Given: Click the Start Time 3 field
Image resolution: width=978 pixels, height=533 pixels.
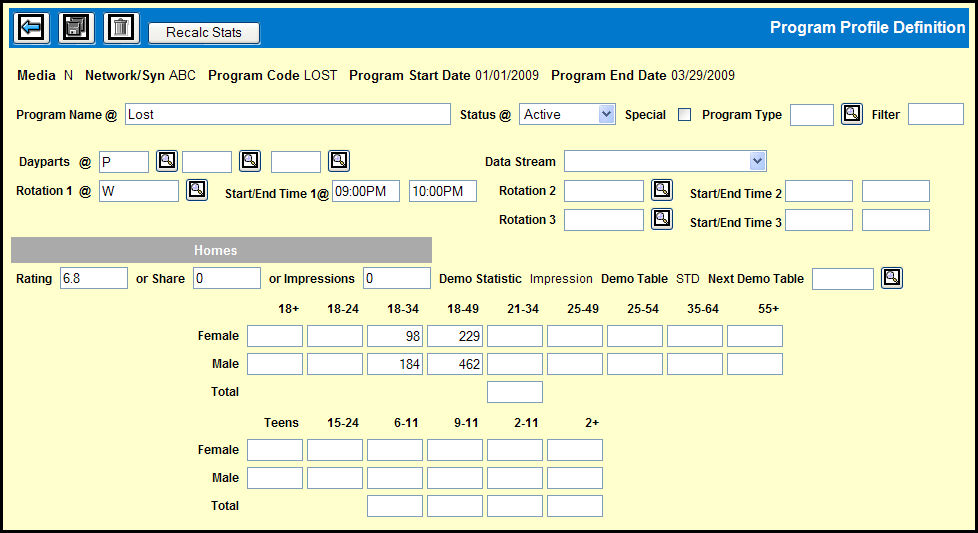Looking at the screenshot, I should [818, 220].
